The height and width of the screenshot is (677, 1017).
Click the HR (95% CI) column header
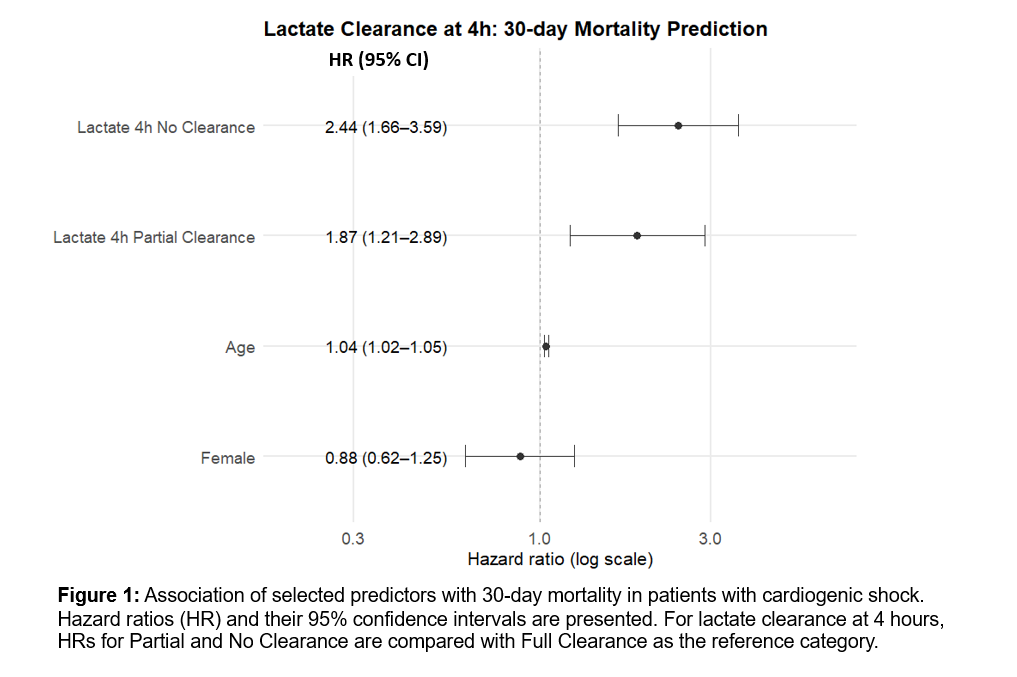378,60
